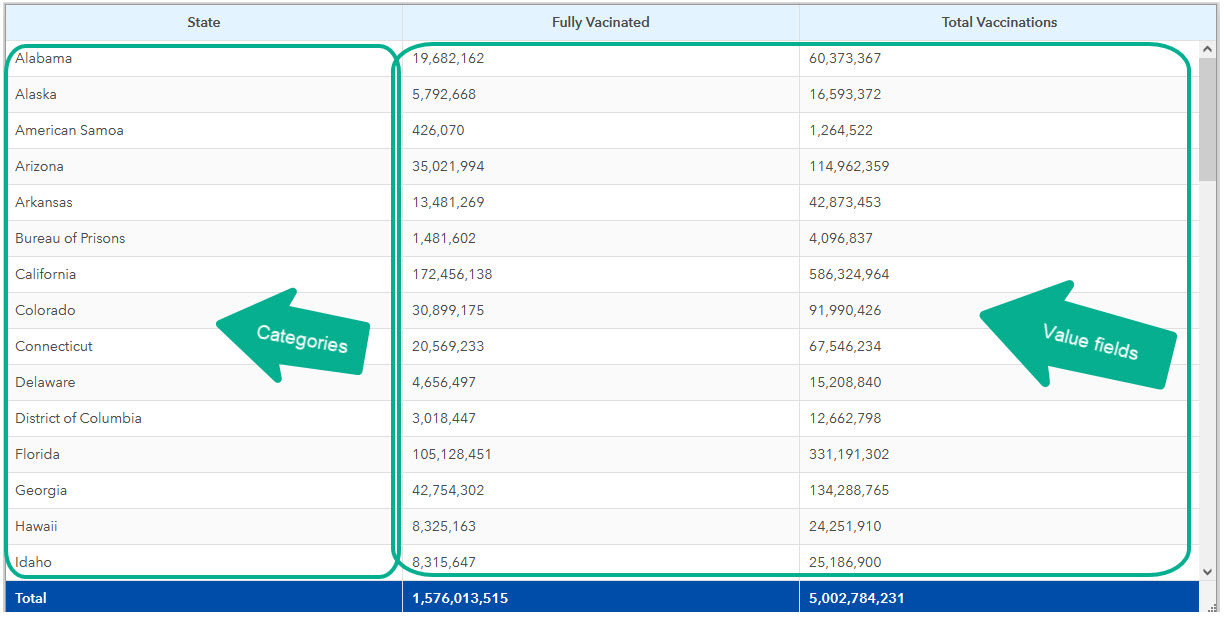Select the Alabama row

(150, 58)
